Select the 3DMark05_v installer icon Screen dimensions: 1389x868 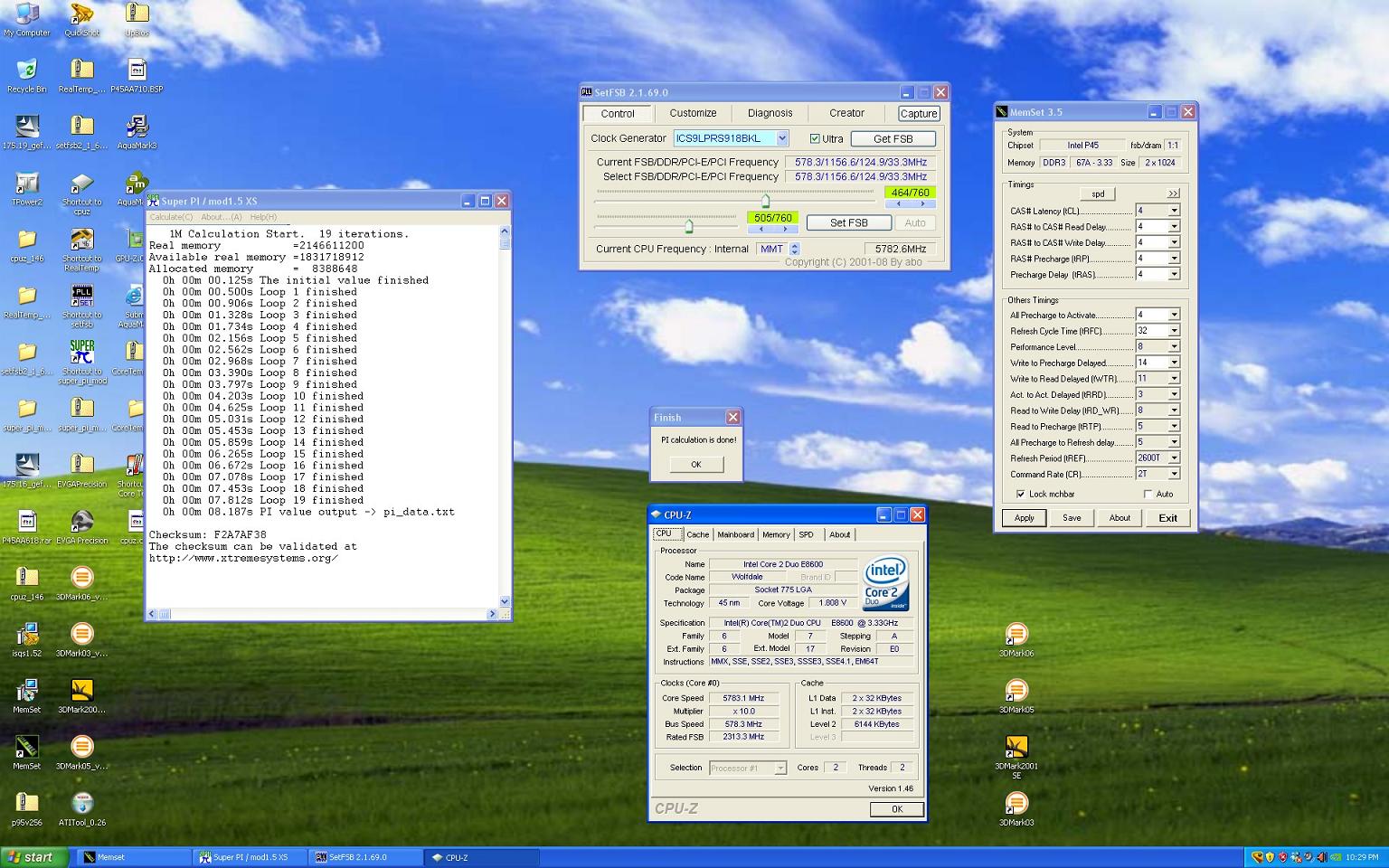click(x=82, y=752)
